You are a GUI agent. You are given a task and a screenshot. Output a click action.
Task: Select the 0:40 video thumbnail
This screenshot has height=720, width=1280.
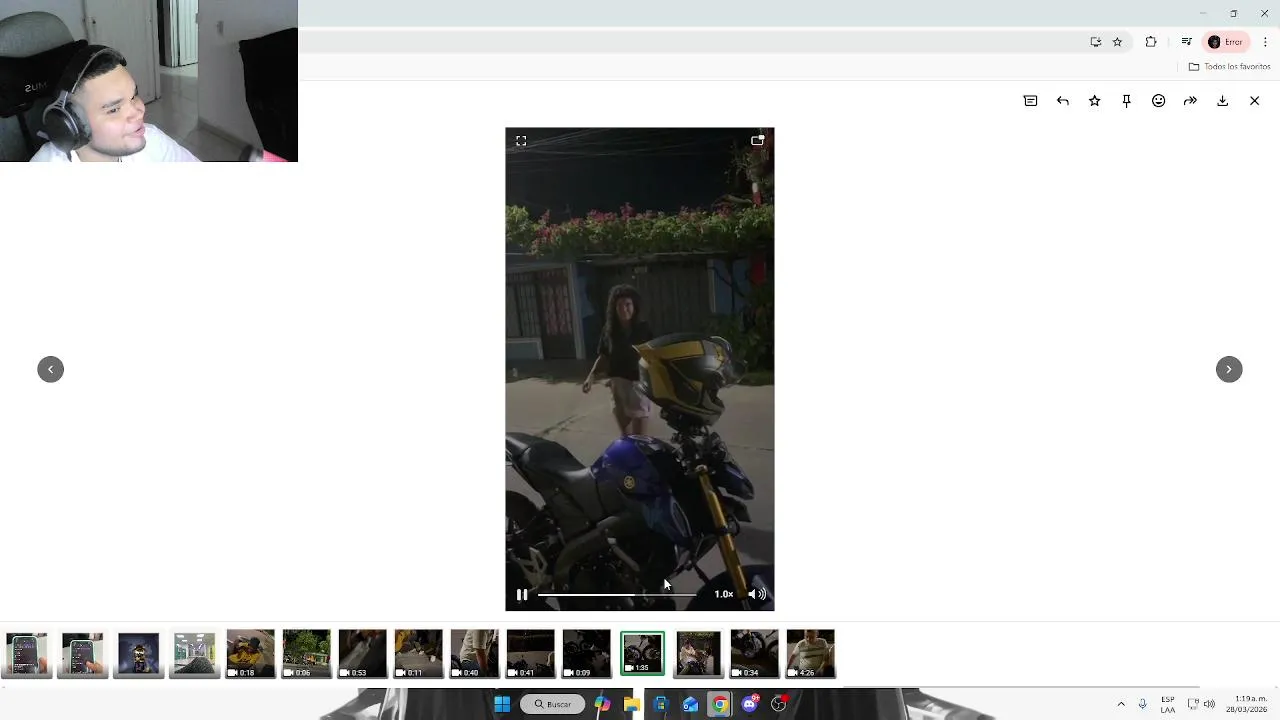[474, 653]
